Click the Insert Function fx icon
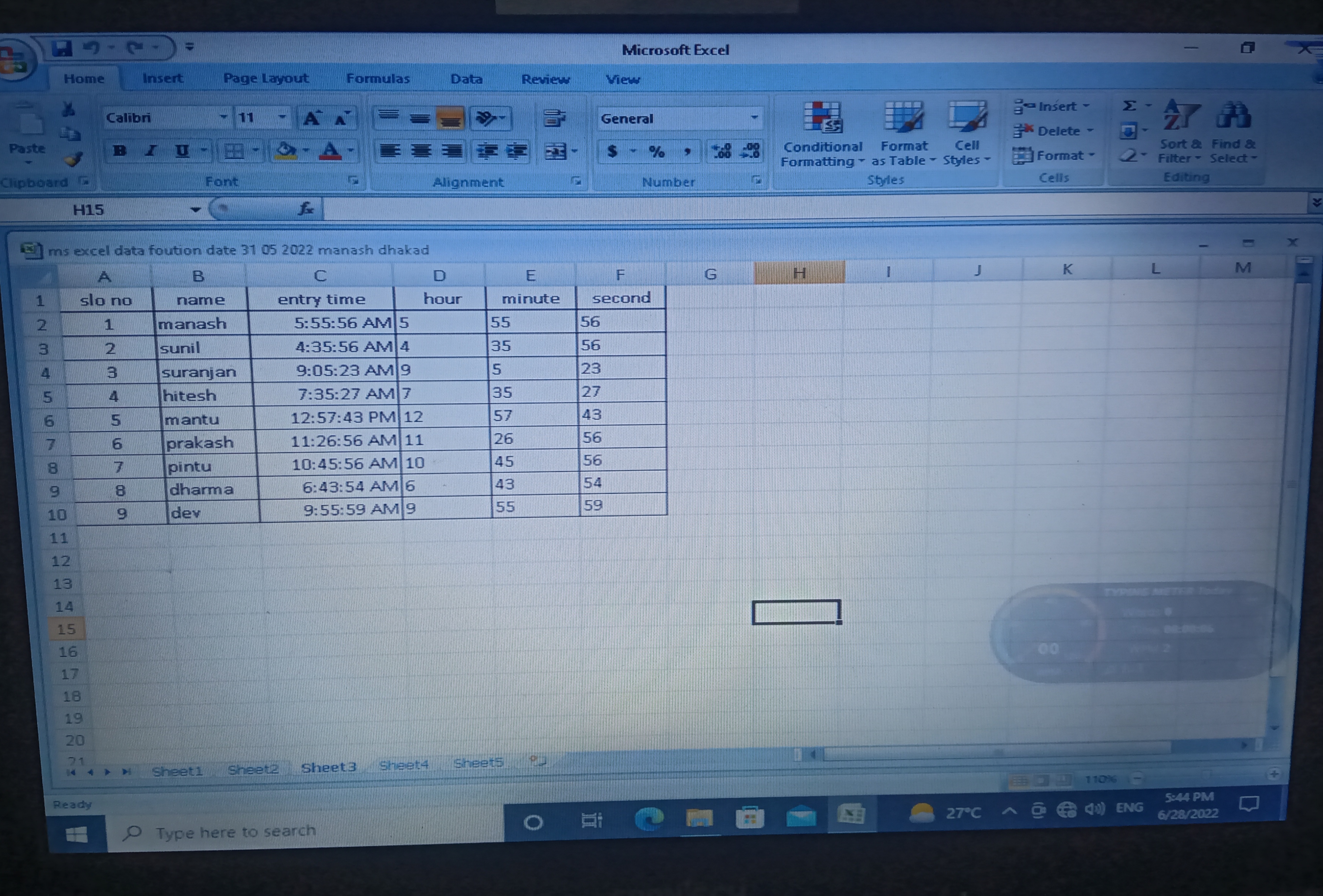Screen dimensions: 1323x896 306,209
